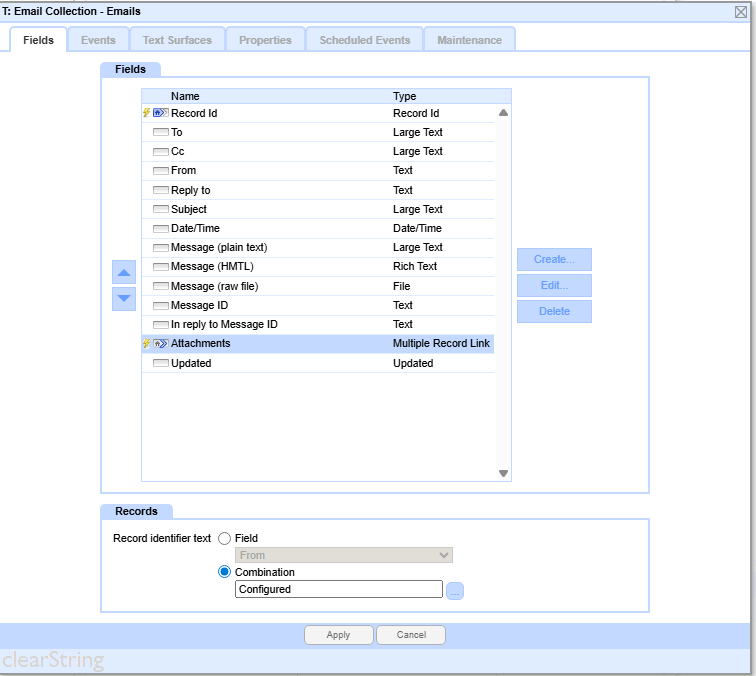Click the Attachments field link icon
This screenshot has height=676, width=756.
tap(160, 343)
